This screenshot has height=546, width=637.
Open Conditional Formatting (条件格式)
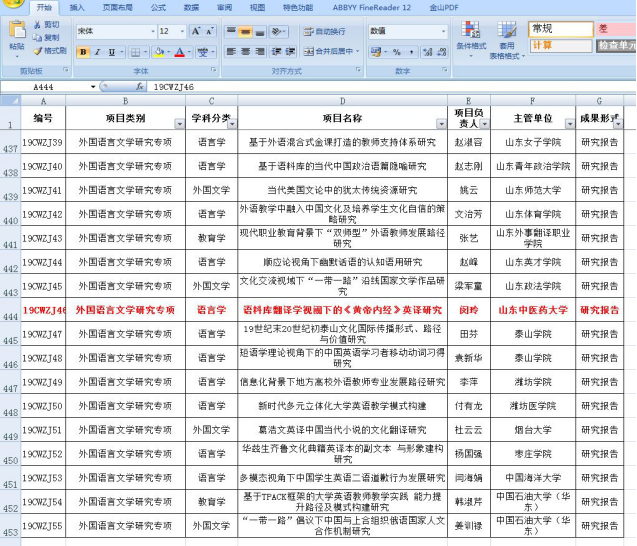pos(471,36)
